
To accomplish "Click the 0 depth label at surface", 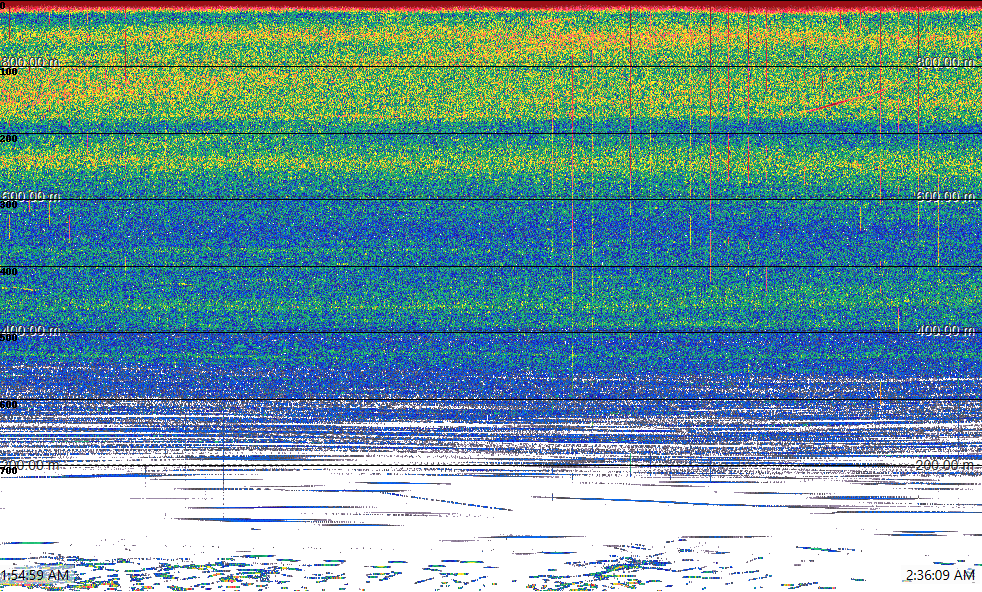I will point(3,6).
